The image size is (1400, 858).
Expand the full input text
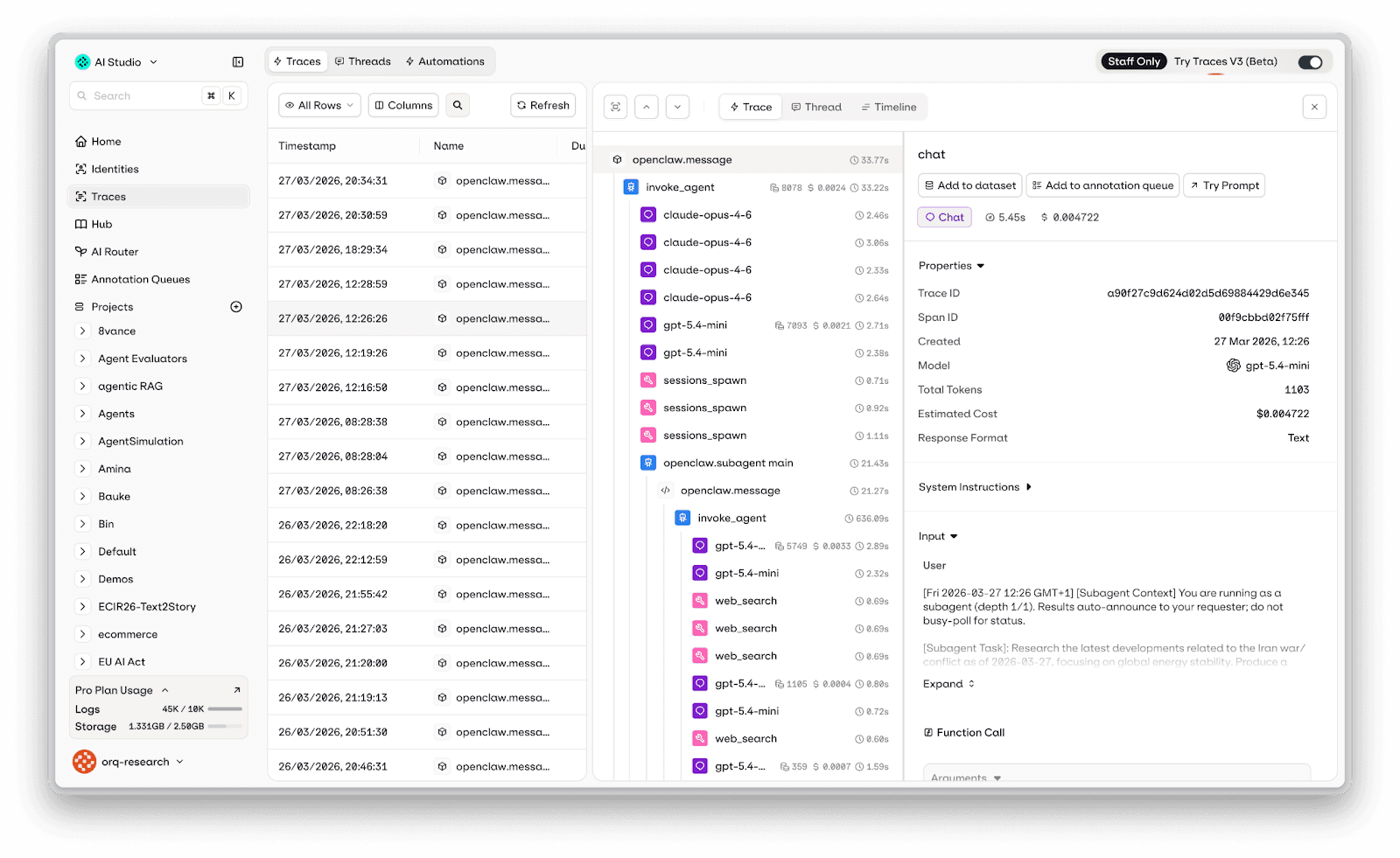click(948, 684)
